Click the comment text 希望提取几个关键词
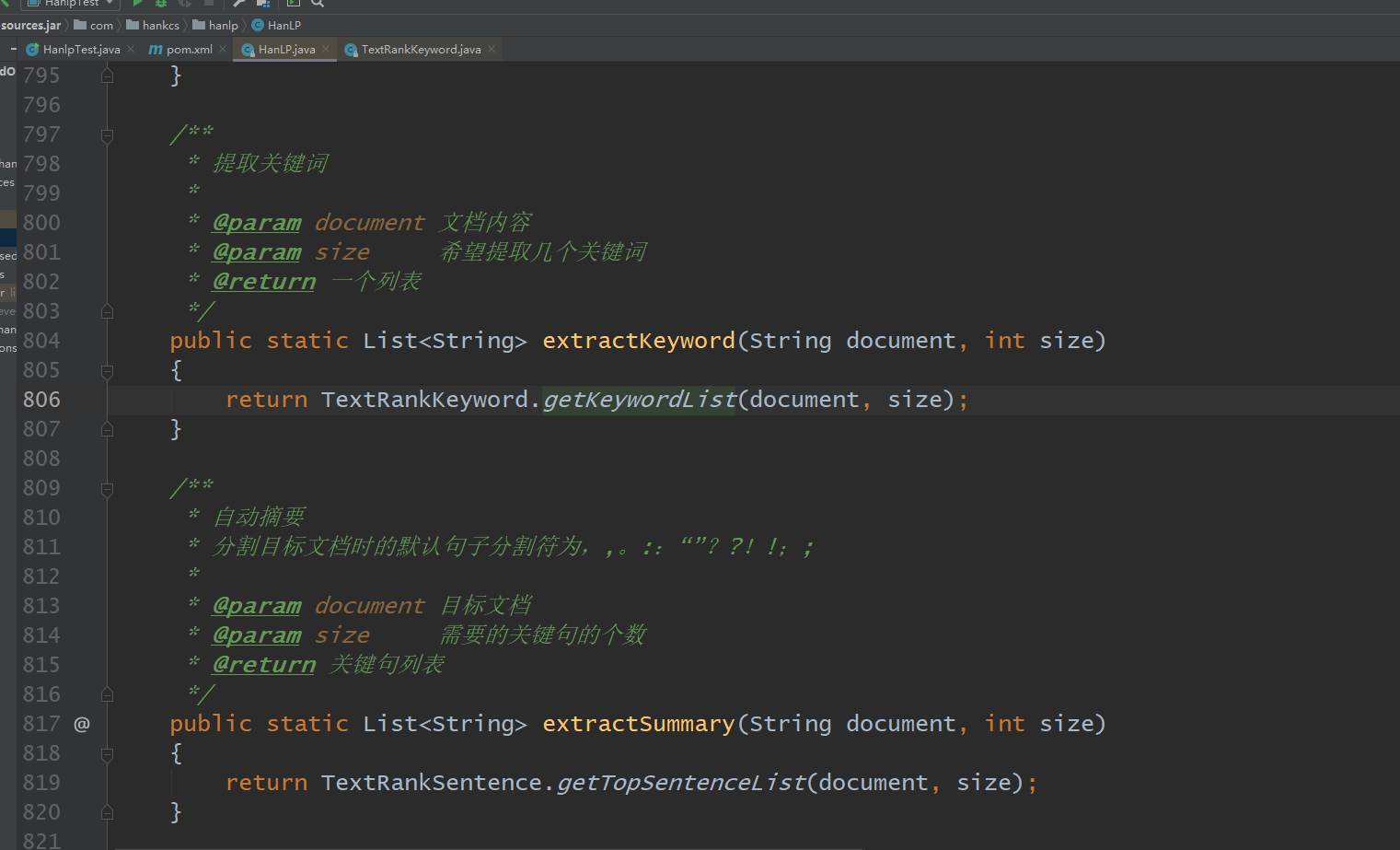Viewport: 1400px width, 850px height. (543, 252)
